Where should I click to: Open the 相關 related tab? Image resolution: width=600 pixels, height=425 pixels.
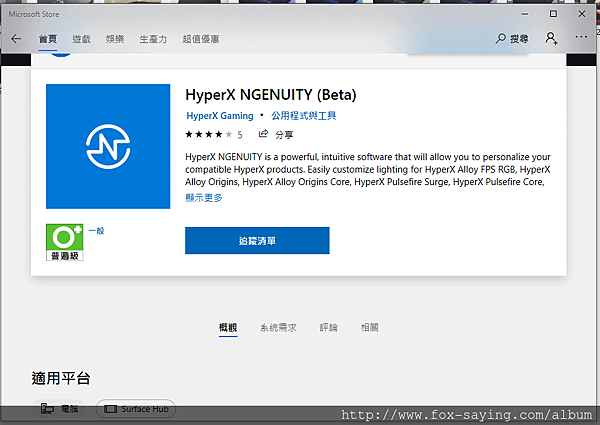(370, 327)
